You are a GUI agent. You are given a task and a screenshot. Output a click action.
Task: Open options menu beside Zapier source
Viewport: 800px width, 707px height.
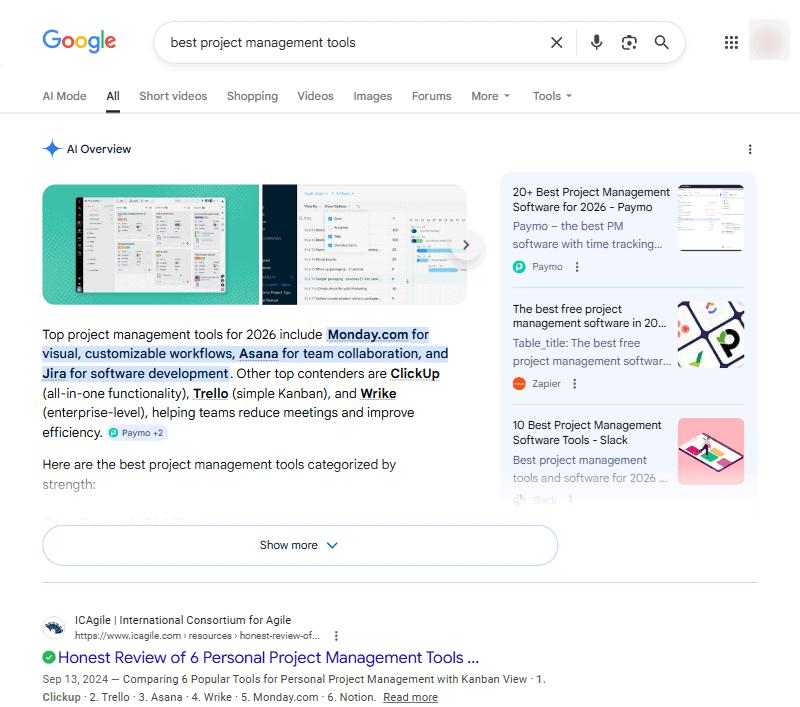coord(574,383)
